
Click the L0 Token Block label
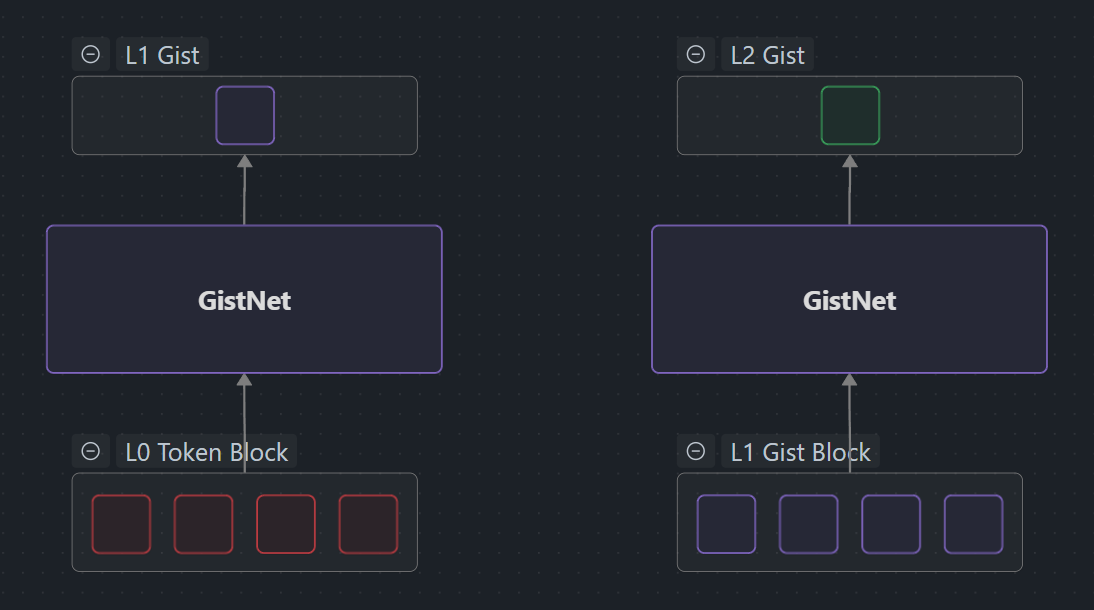(x=206, y=451)
